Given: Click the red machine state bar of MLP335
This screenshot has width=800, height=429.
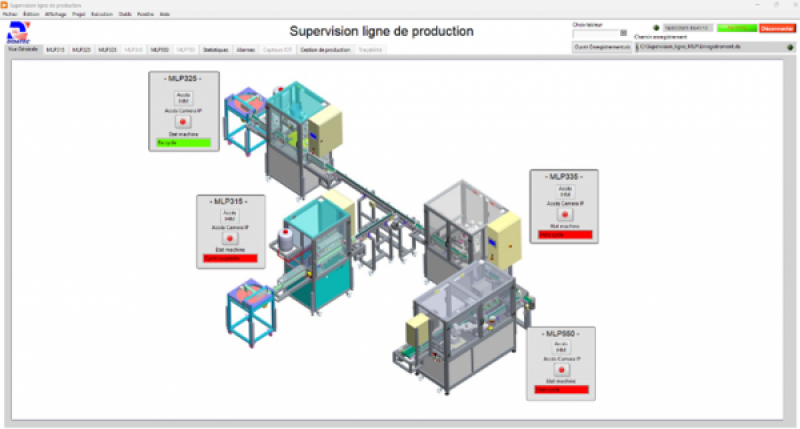Looking at the screenshot, I should 565,235.
